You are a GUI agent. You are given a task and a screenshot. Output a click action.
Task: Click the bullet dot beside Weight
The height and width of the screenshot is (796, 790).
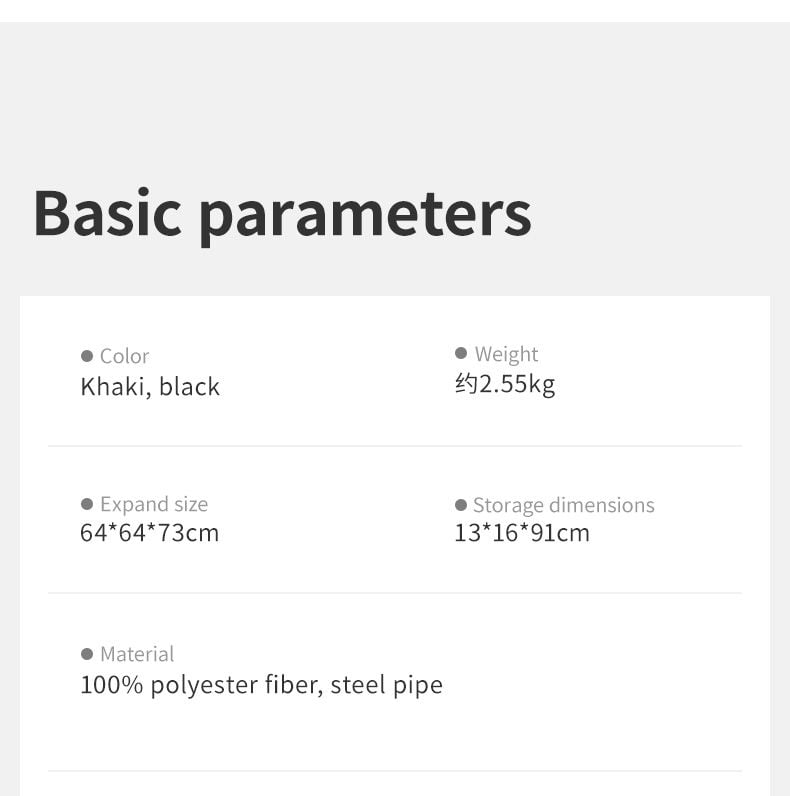461,353
